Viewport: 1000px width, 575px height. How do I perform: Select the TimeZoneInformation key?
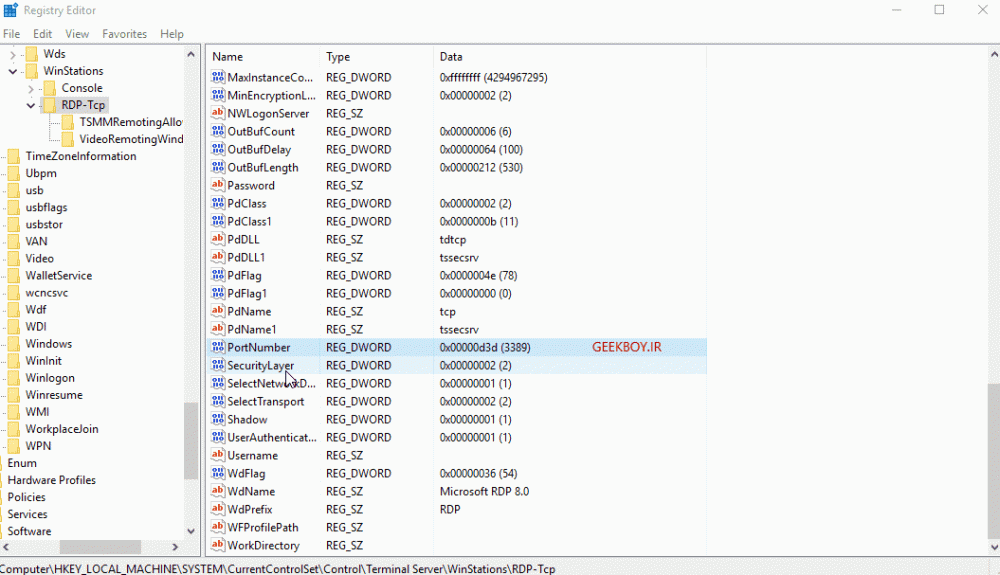tap(80, 156)
